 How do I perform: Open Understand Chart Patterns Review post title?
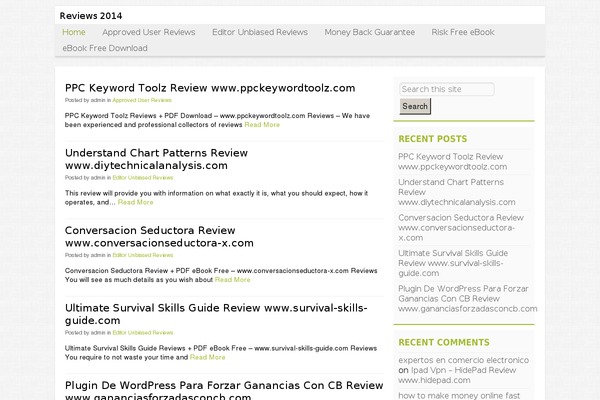pos(157,159)
